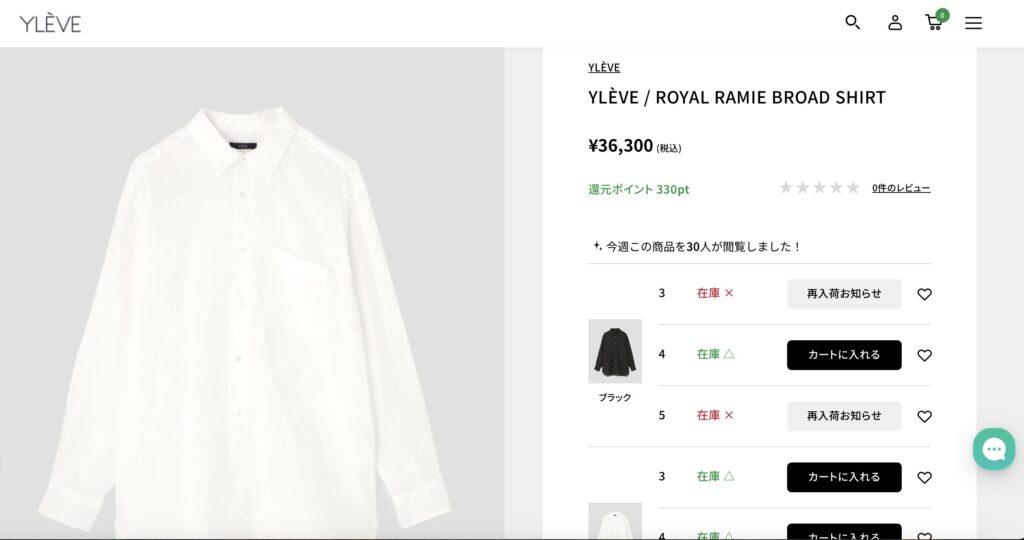Open the user account icon

click(x=895, y=23)
